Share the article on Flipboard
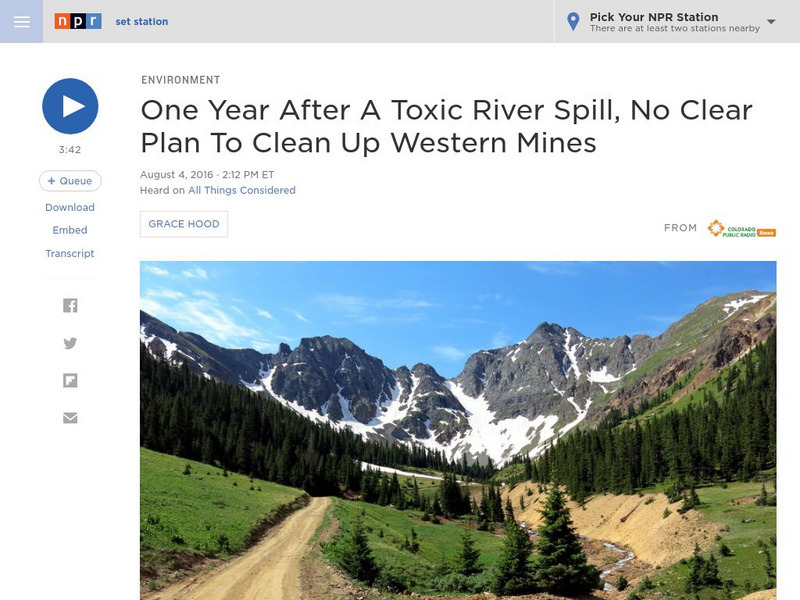Viewport: 800px width, 600px height. (70, 380)
